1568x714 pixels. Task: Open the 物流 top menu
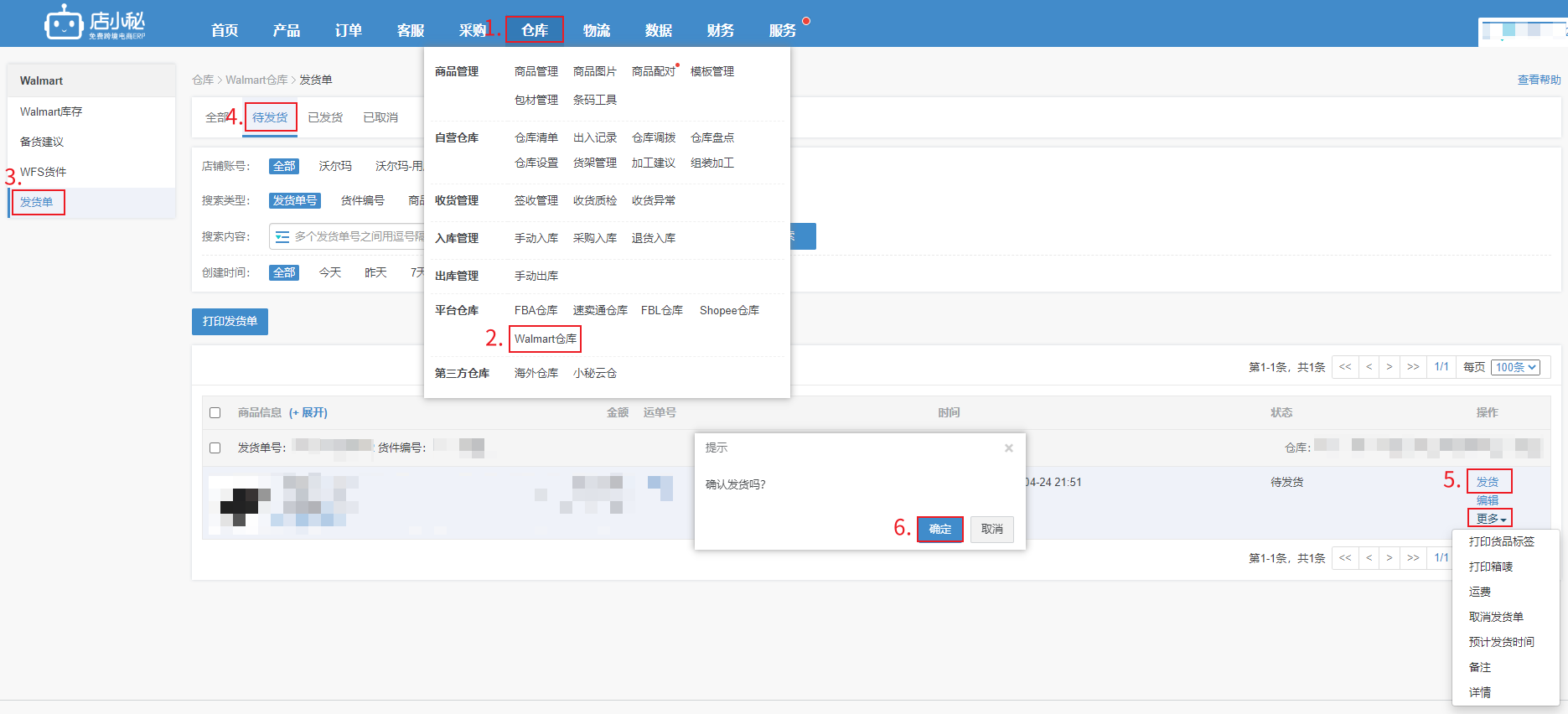point(597,30)
